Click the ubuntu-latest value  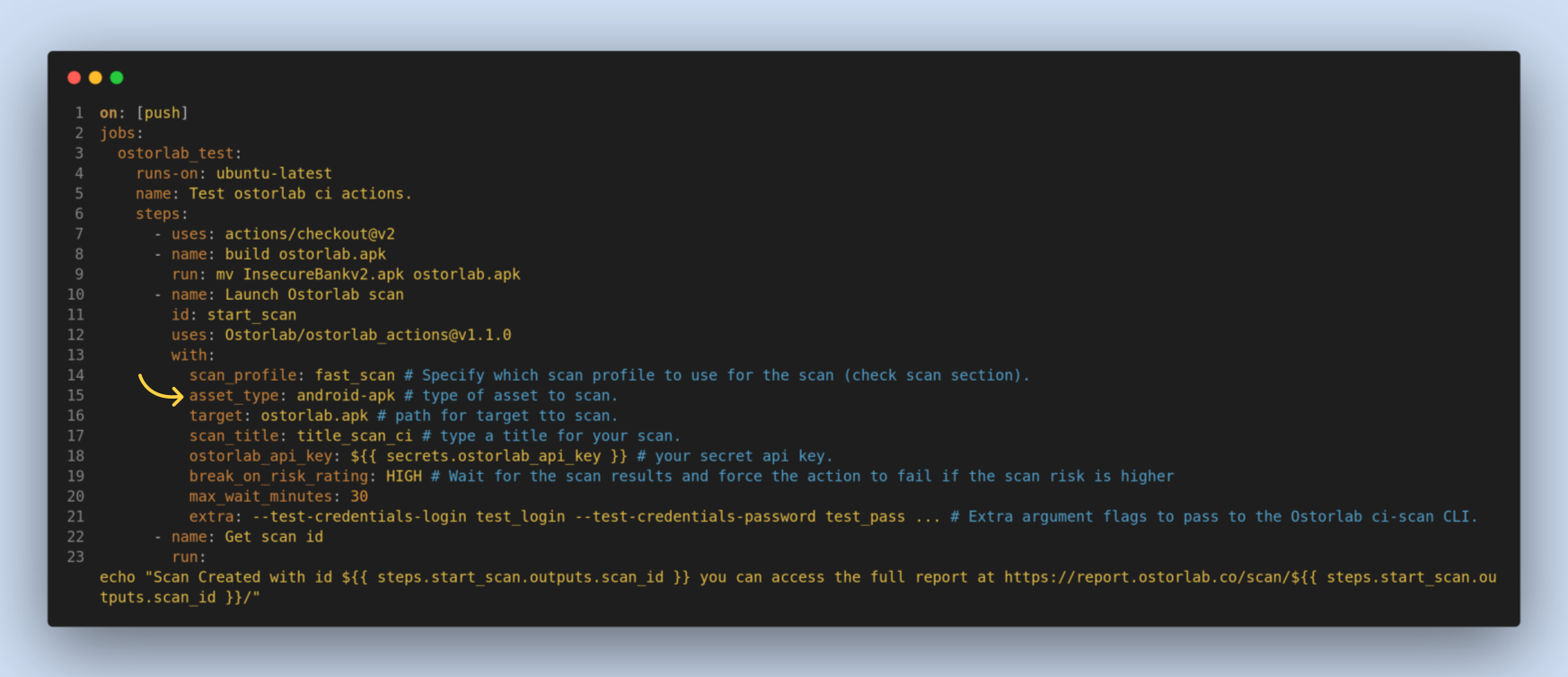[x=274, y=173]
